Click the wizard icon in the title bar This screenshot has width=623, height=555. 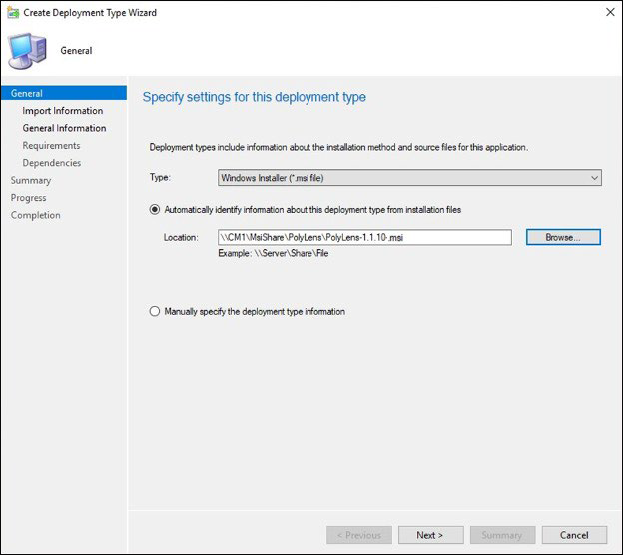click(x=13, y=12)
